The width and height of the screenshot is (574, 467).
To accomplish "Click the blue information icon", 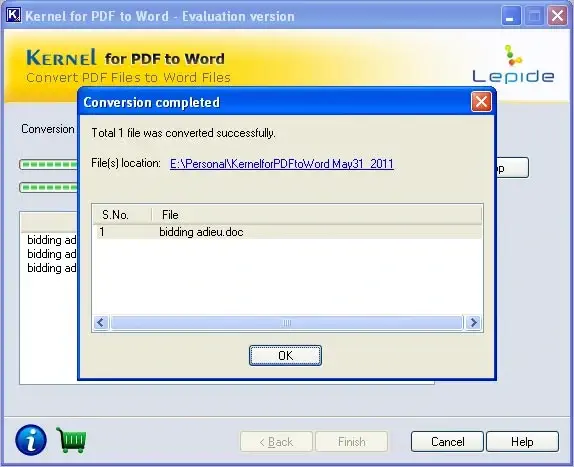I will [31, 440].
